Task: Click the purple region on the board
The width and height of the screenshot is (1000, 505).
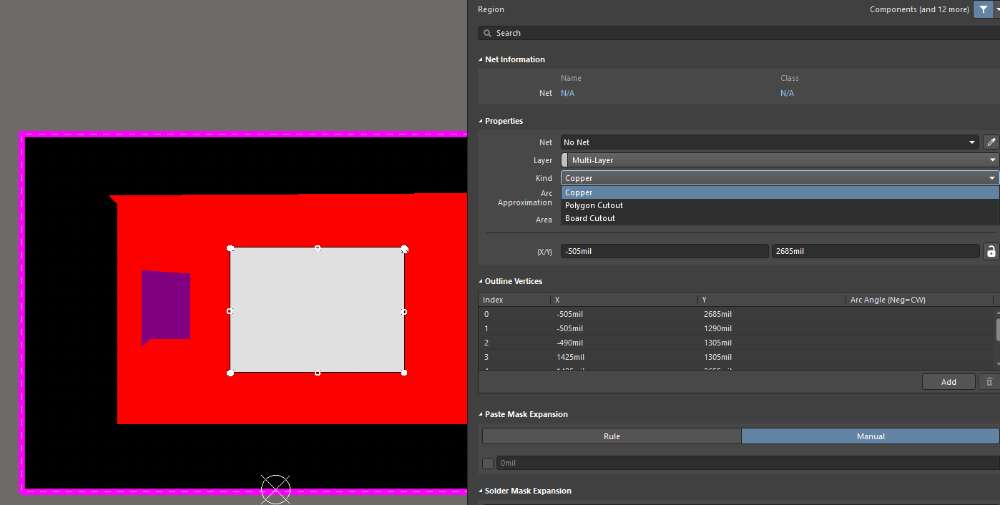Action: [x=166, y=307]
